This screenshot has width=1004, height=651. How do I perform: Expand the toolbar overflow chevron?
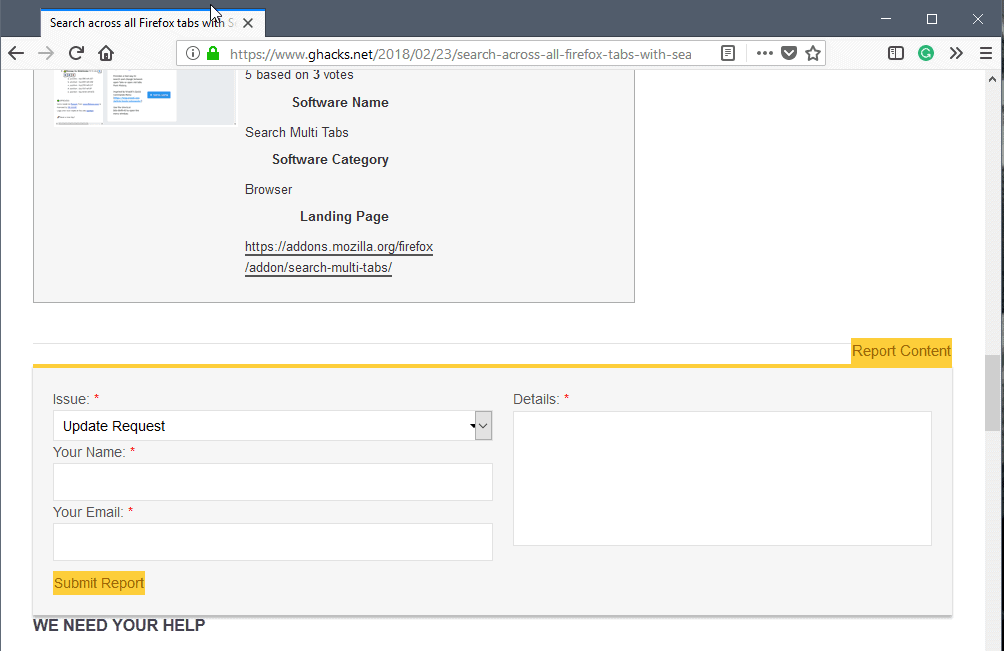coord(956,54)
